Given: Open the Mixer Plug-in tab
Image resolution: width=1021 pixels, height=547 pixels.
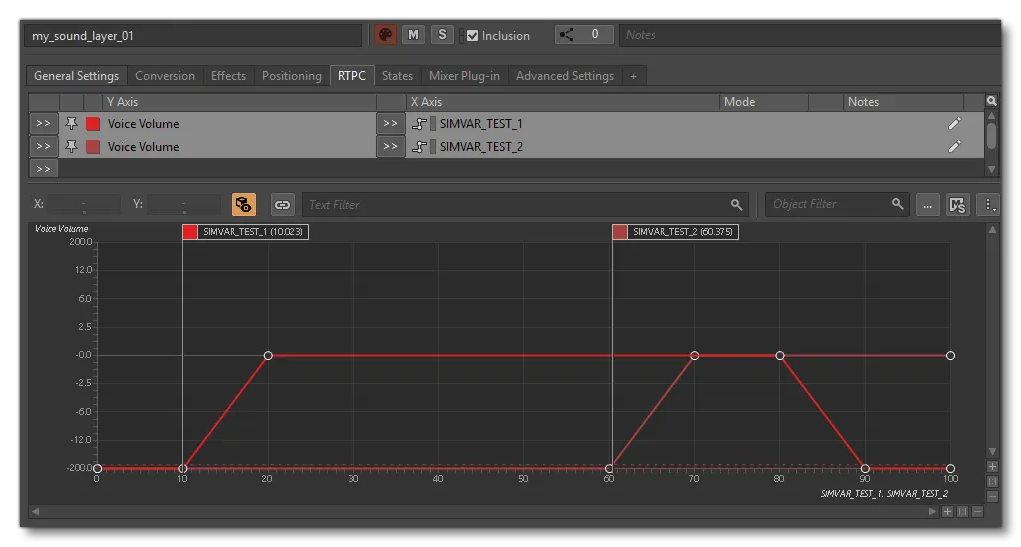Looking at the screenshot, I should pyautogui.click(x=464, y=76).
